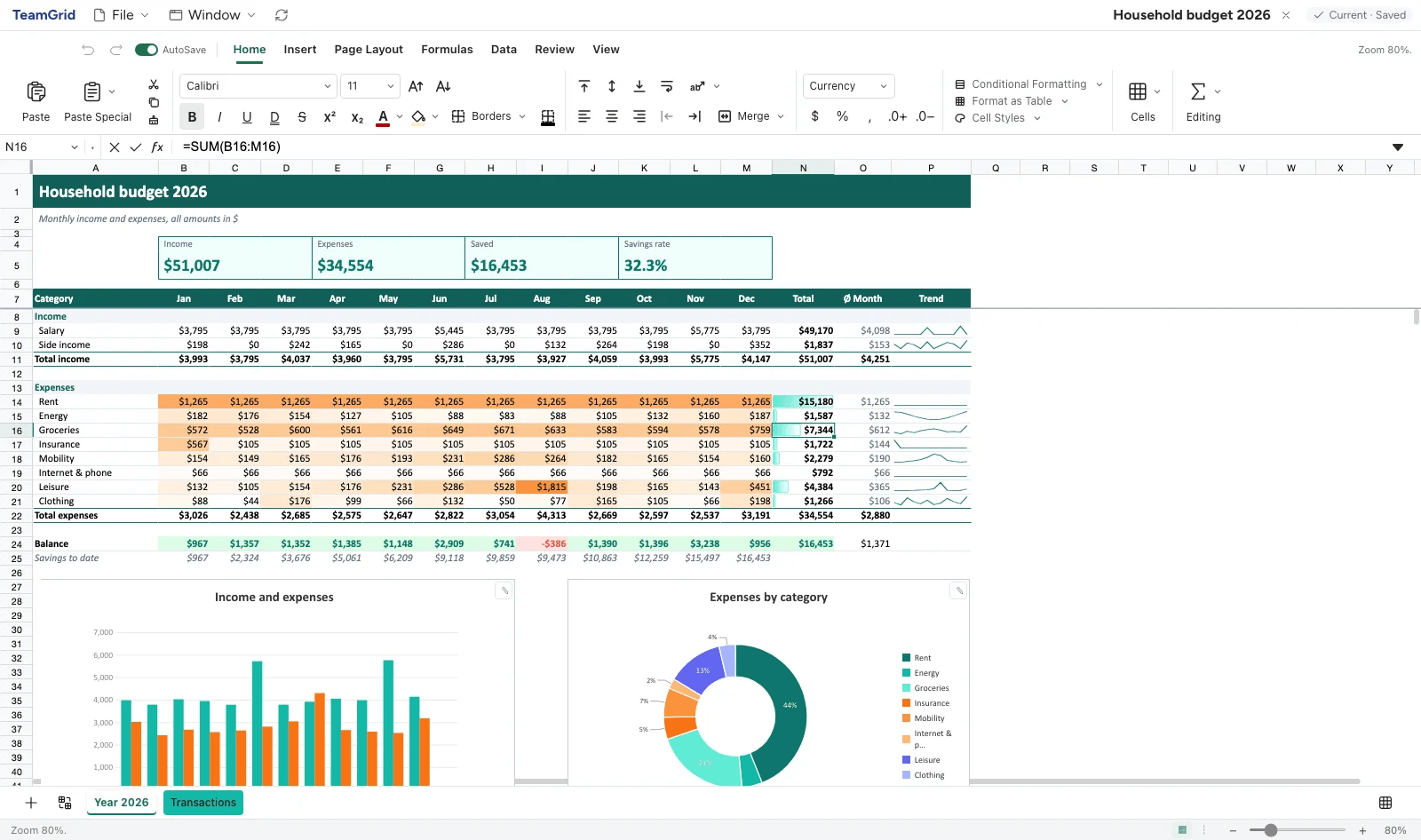Open the Formulas ribbon tab
1421x840 pixels.
447,50
